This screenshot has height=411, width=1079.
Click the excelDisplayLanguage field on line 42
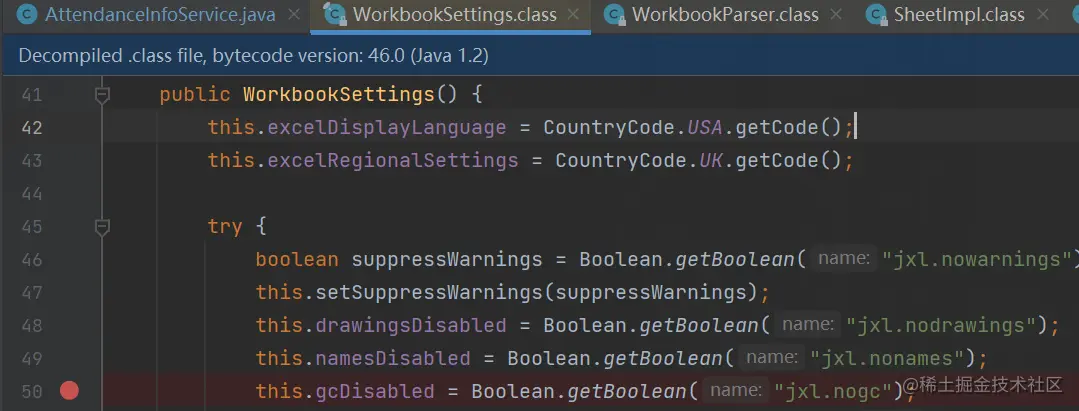387,127
